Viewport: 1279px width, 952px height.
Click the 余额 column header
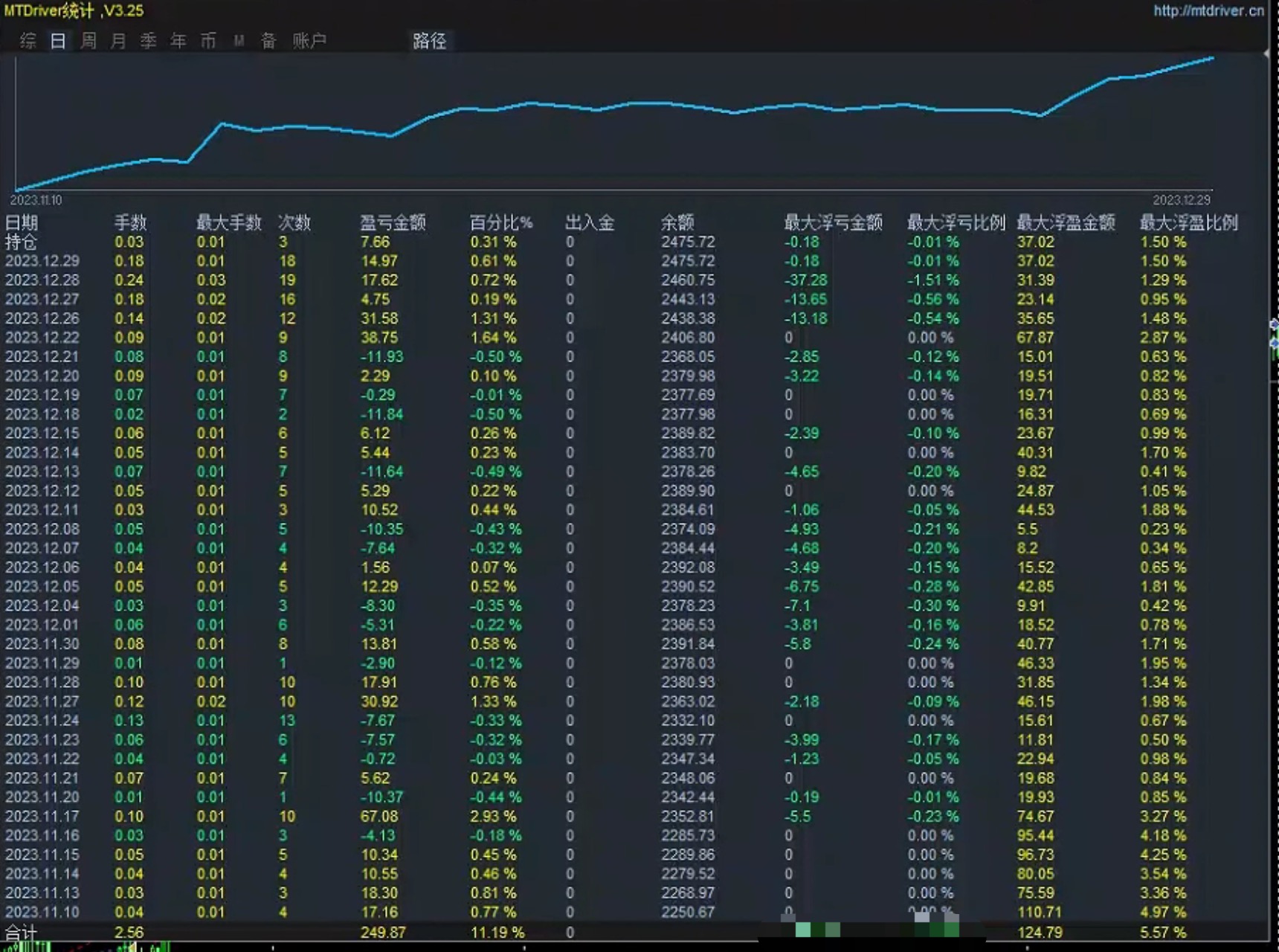[x=677, y=222]
